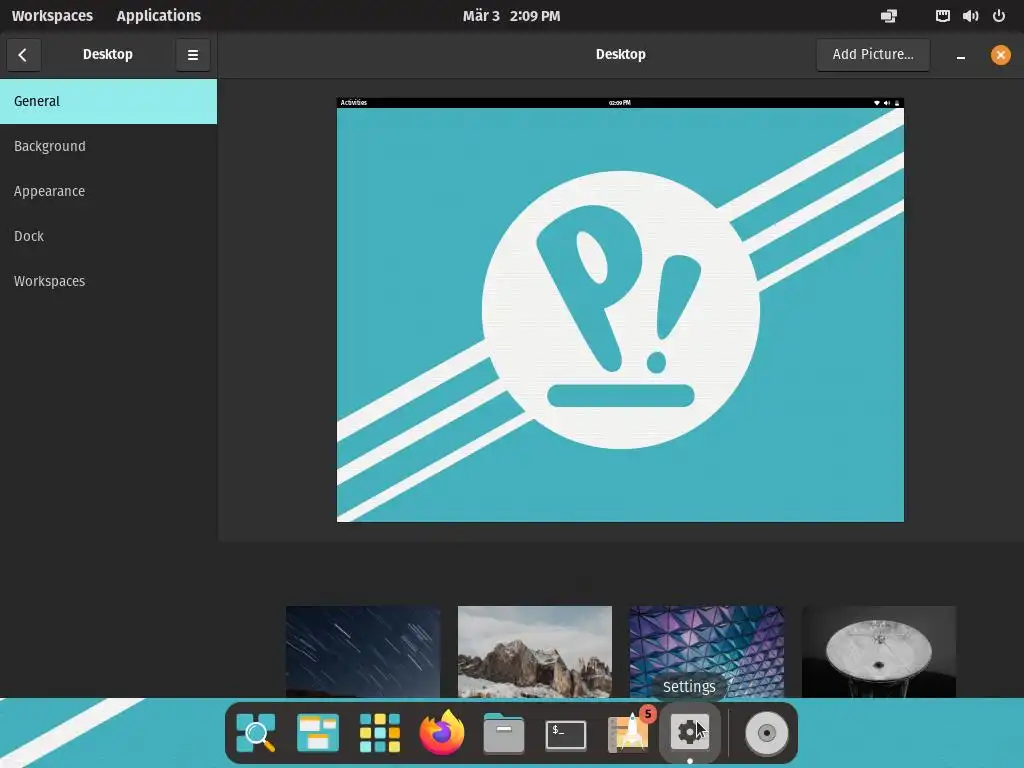1024x768 pixels.
Task: Launch Firefox from the dock
Action: tap(442, 732)
